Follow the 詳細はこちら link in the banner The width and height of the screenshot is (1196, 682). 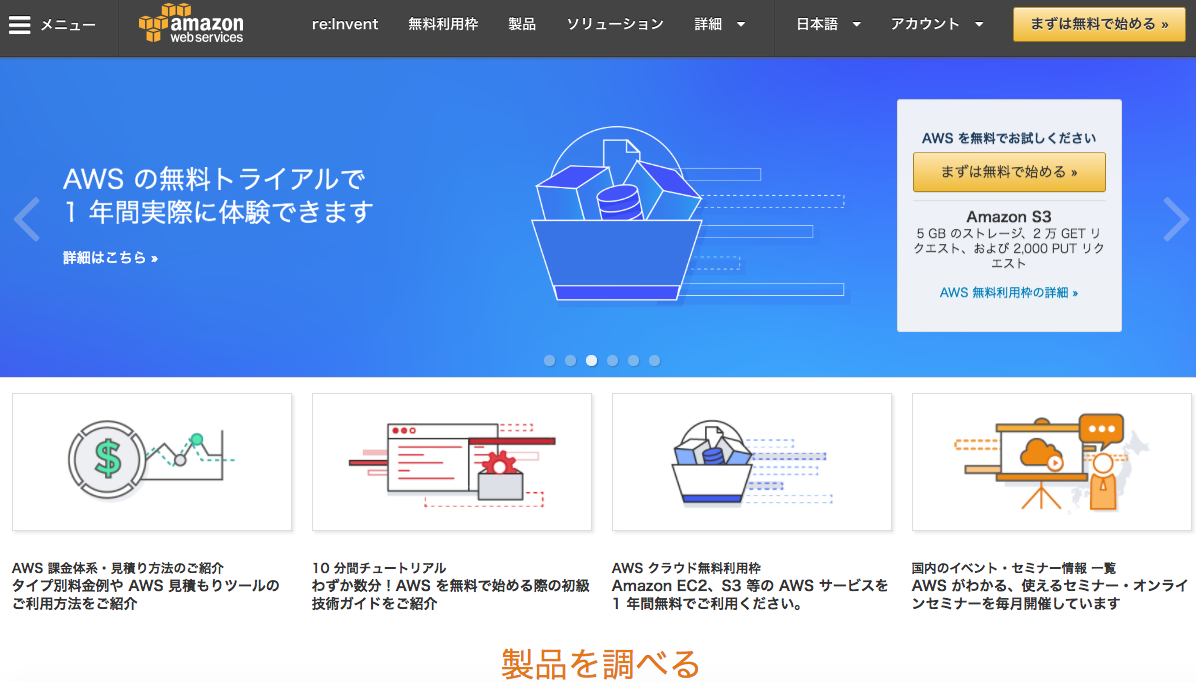111,258
